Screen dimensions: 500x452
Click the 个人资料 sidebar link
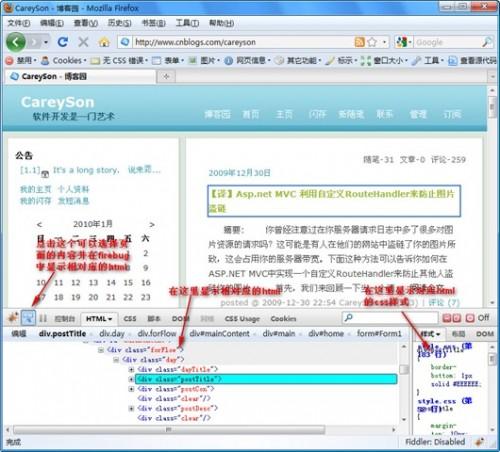[x=73, y=189]
